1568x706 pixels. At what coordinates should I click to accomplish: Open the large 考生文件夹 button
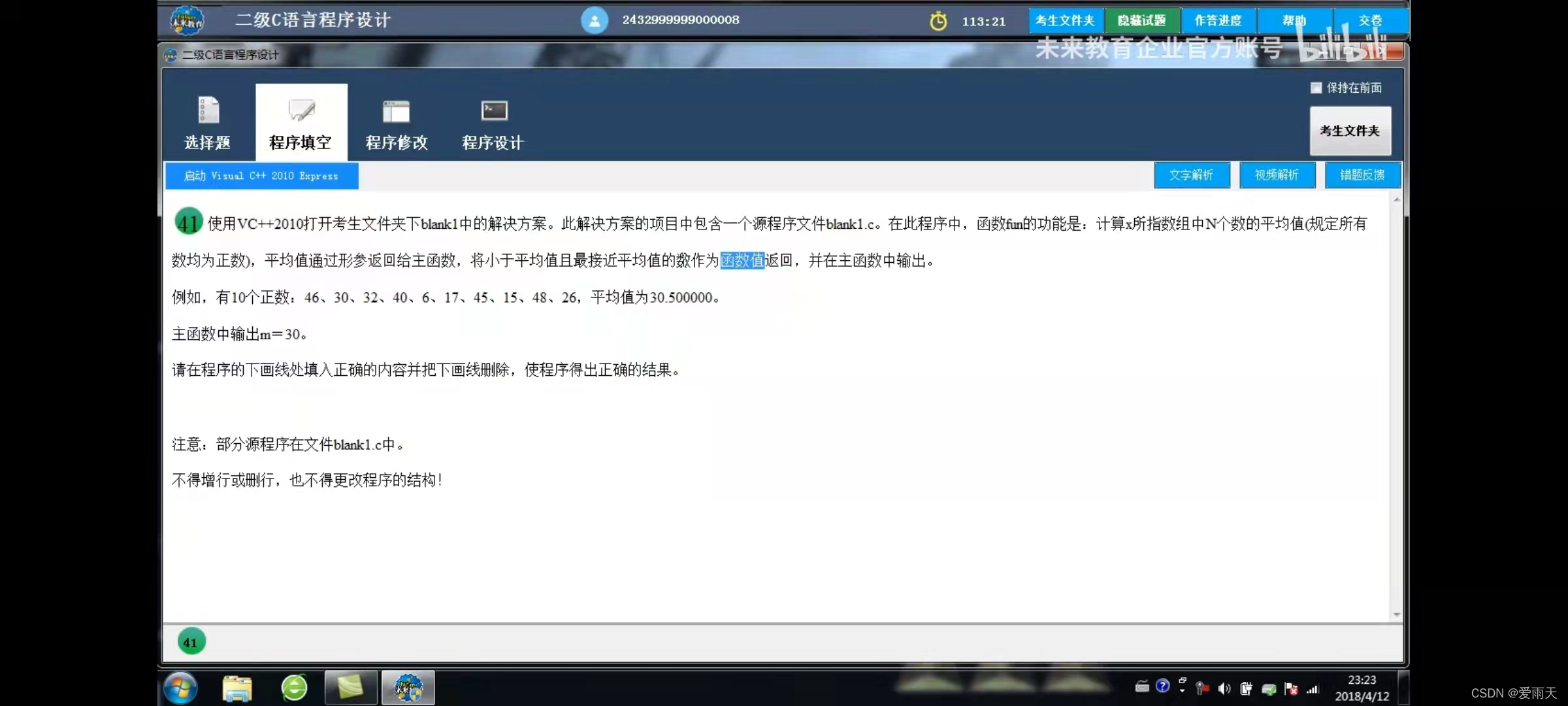(1350, 131)
